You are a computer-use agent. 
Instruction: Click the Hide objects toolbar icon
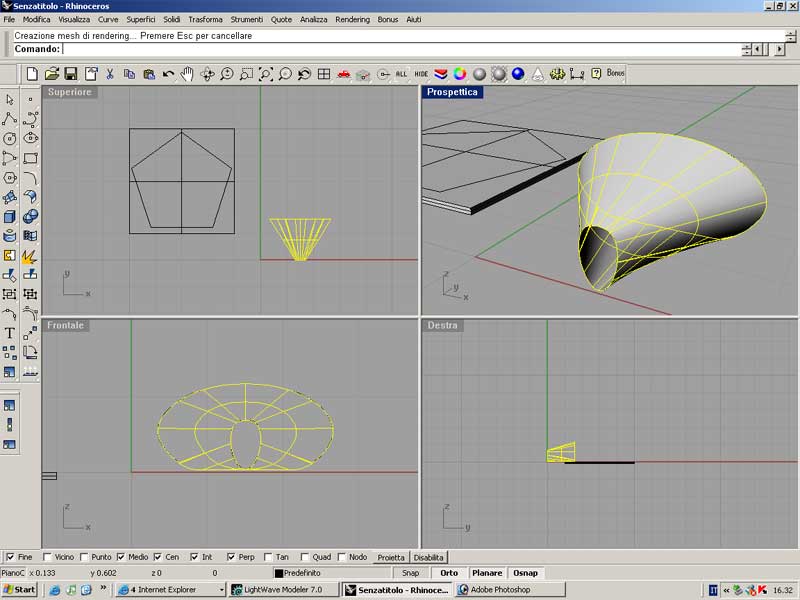[421, 74]
